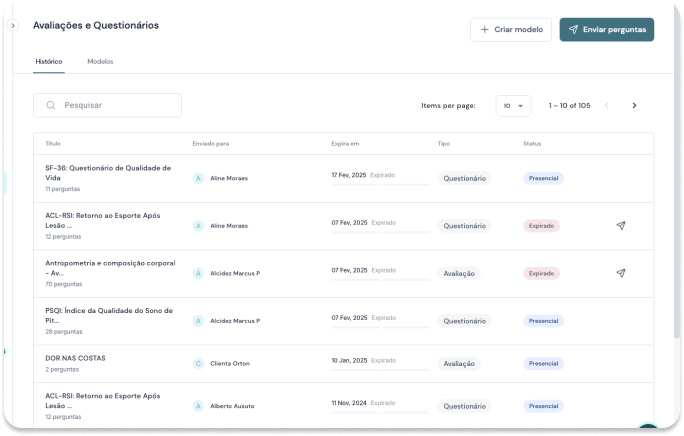Viewport: 684px width, 436px height.
Task: Click send icon on Antropometria row
Action: 620,273
